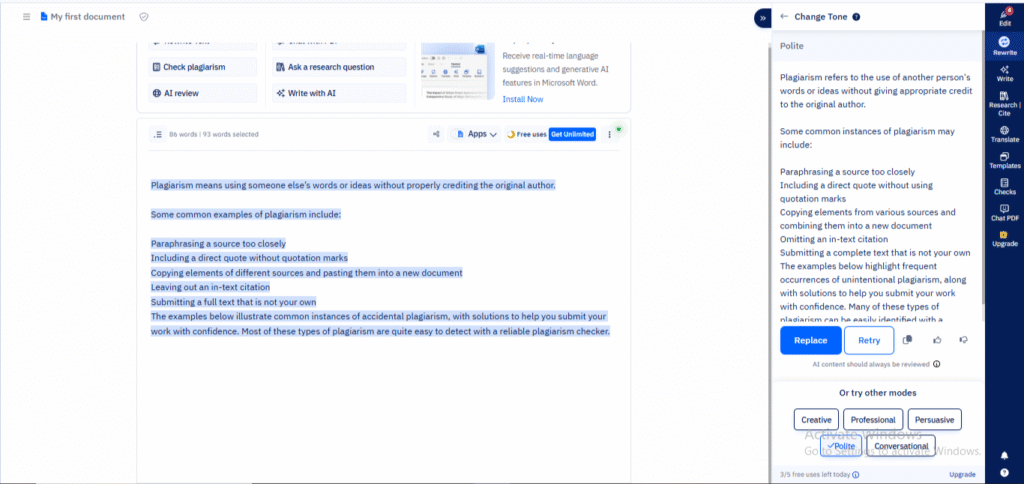Open the three-dot more options menu
Image resolution: width=1024 pixels, height=484 pixels.
tap(609, 134)
